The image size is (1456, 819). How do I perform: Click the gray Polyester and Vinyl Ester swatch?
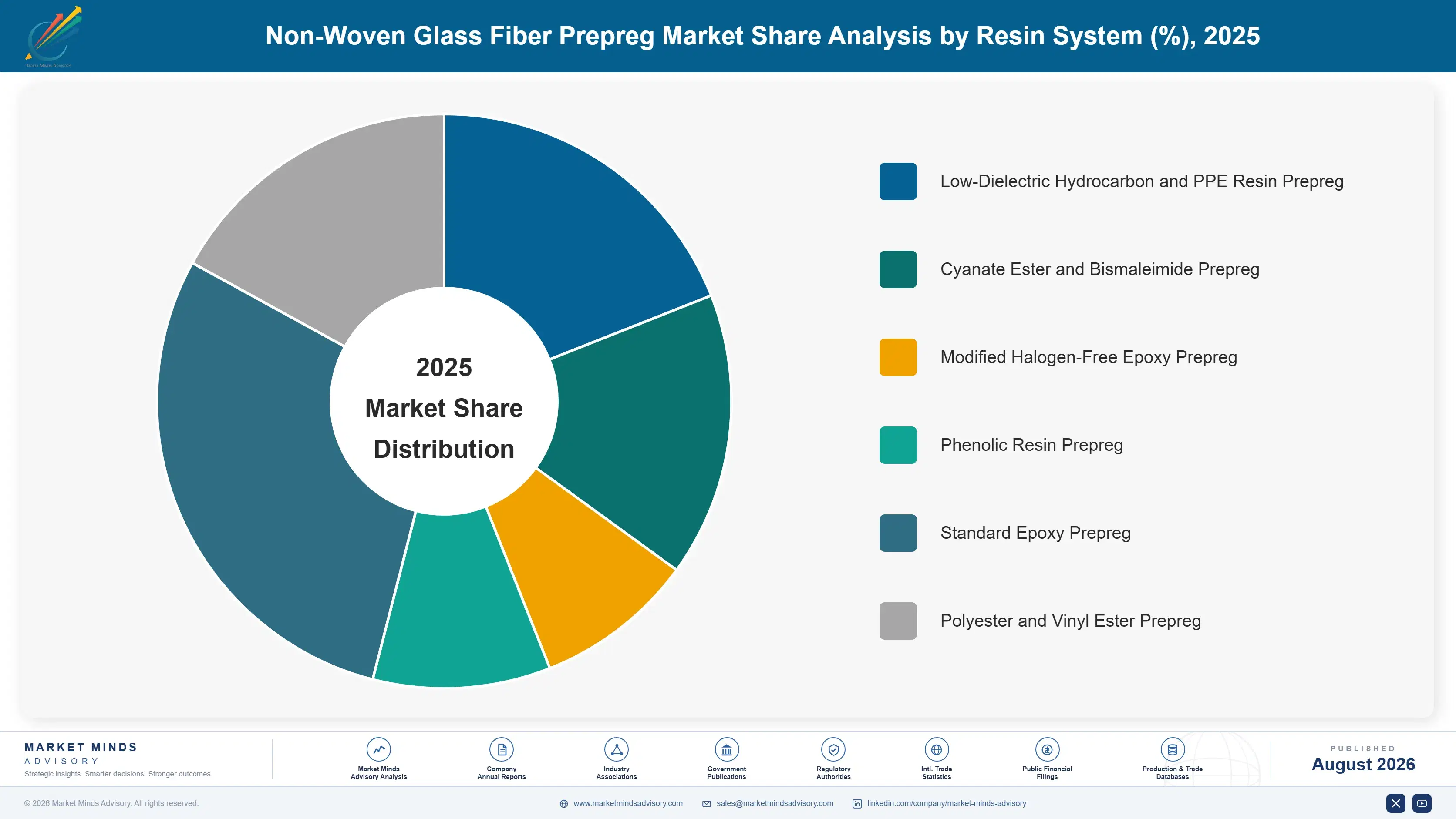pyautogui.click(x=897, y=621)
